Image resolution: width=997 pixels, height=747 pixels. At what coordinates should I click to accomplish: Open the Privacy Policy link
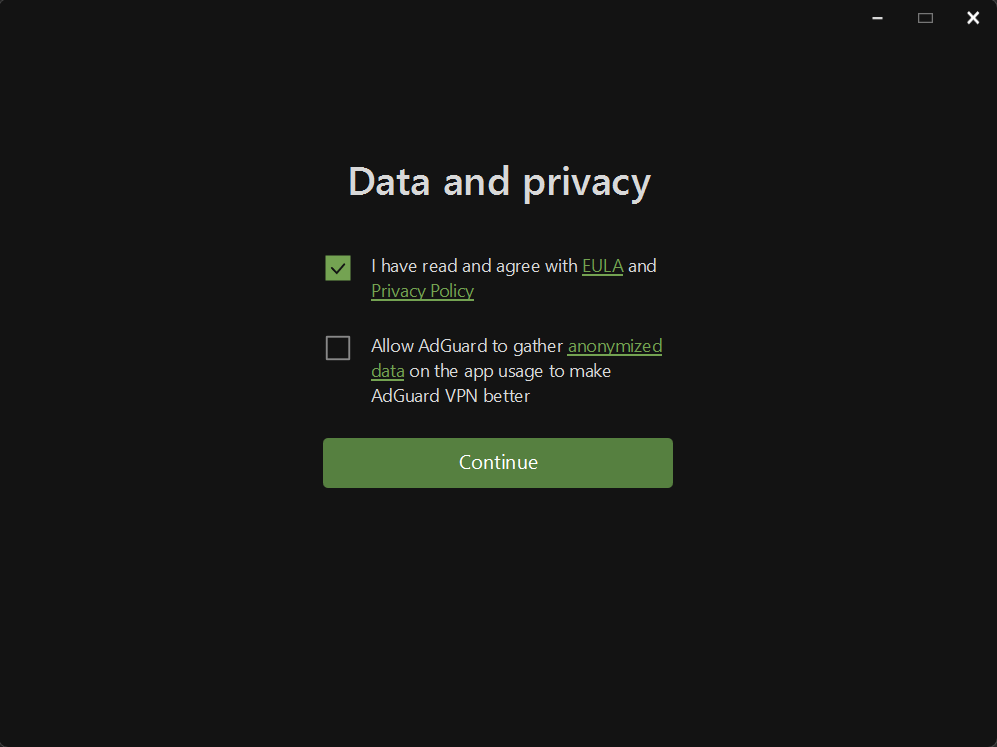422,291
